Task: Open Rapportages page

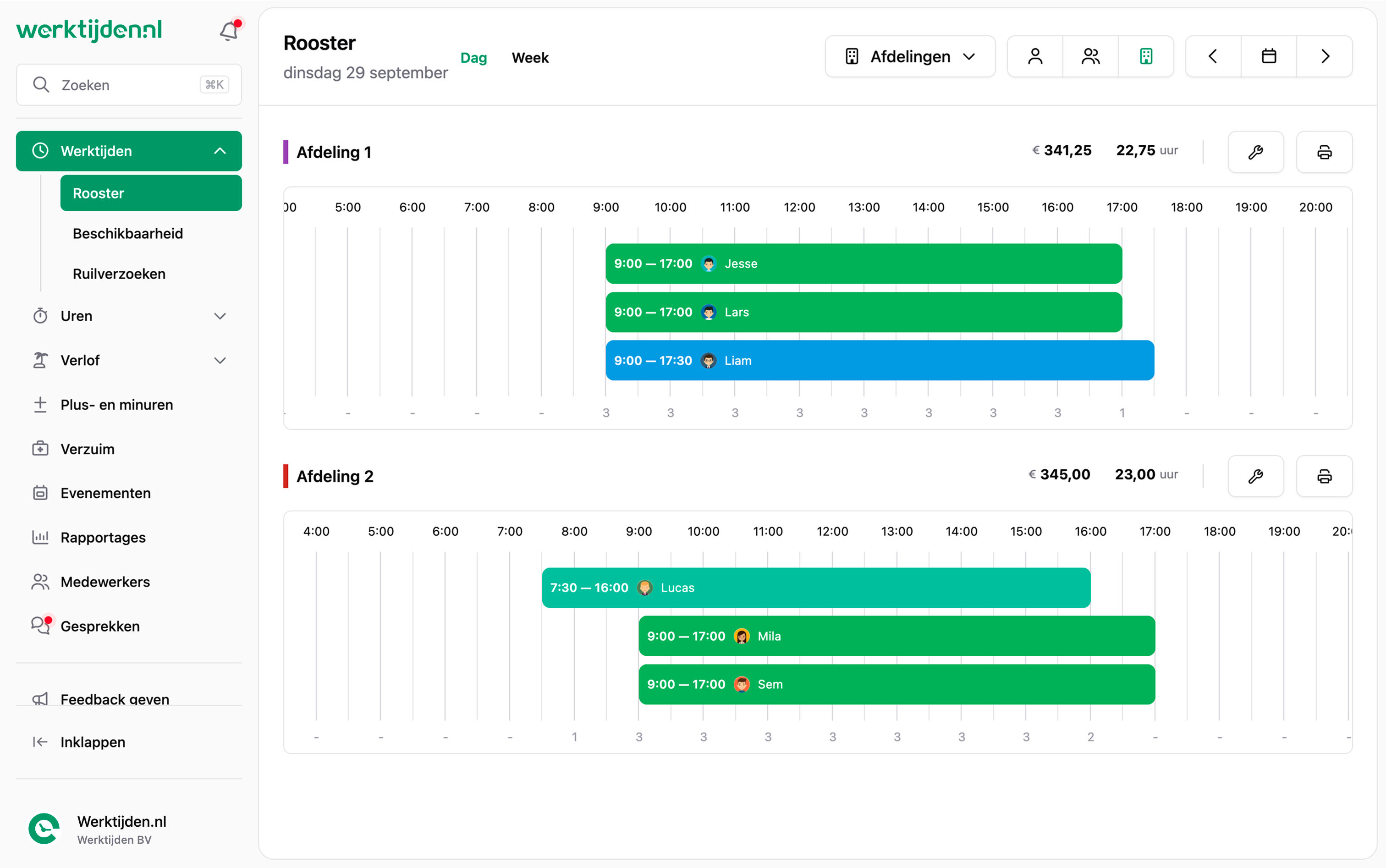Action: (129, 537)
